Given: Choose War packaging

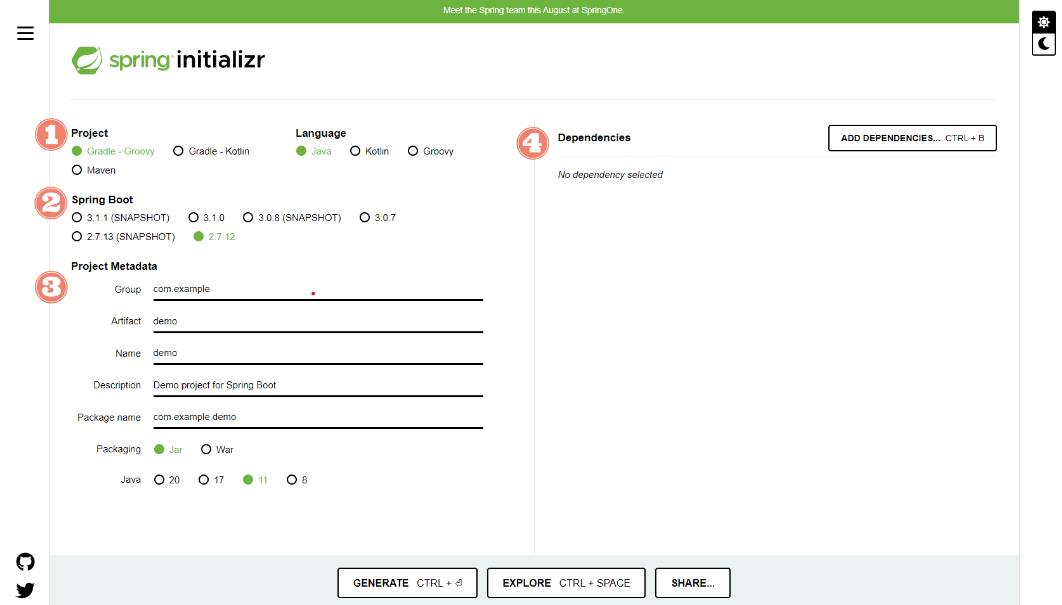Looking at the screenshot, I should point(217,449).
